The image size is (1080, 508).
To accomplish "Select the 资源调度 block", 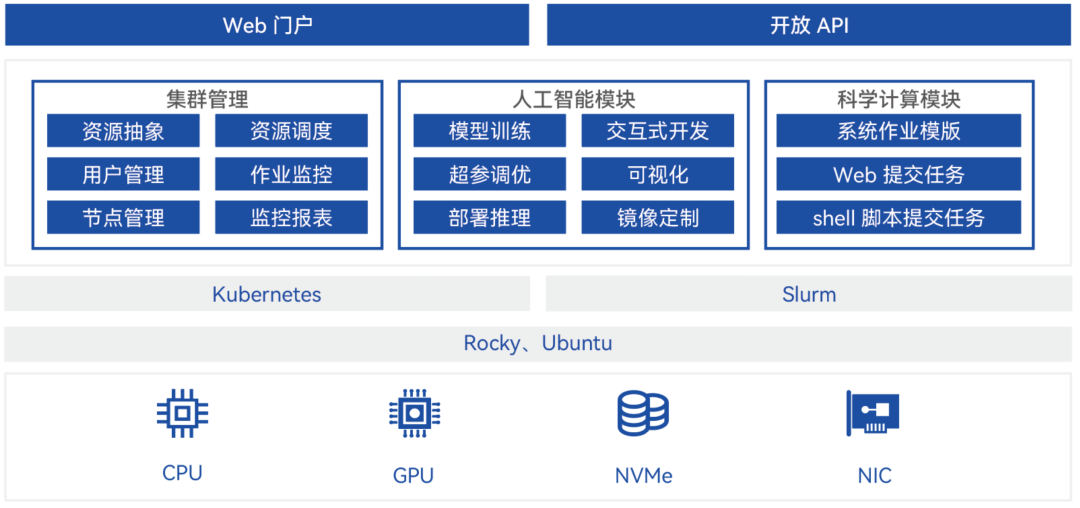I will (x=291, y=131).
